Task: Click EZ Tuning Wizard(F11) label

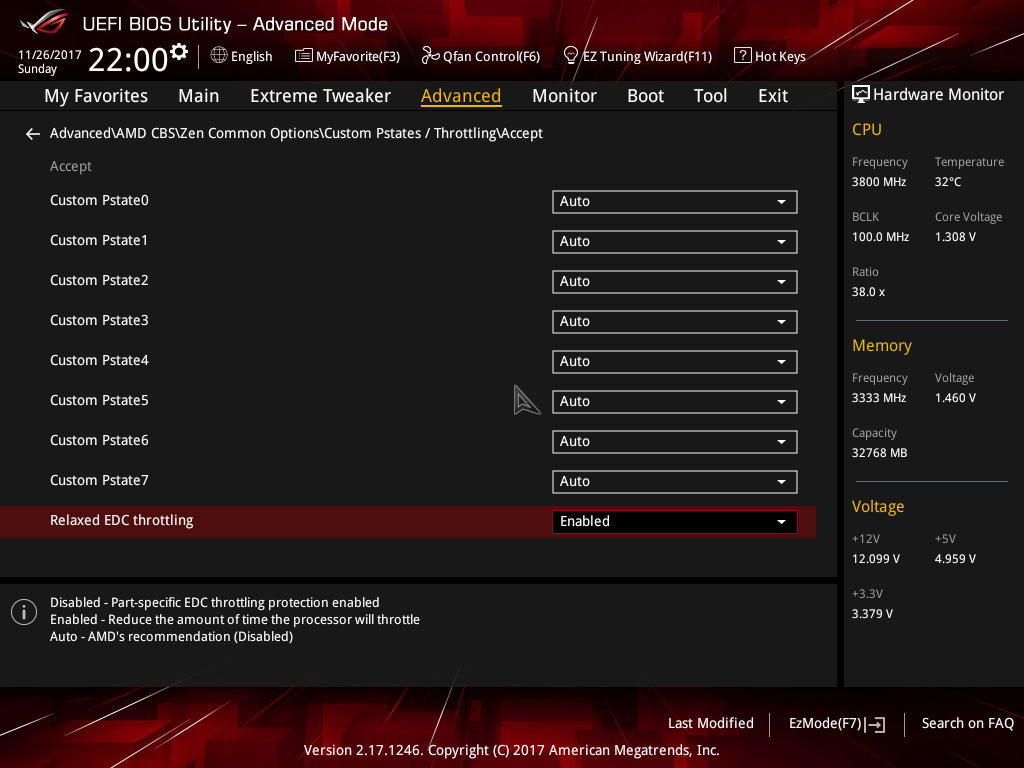Action: pos(647,57)
